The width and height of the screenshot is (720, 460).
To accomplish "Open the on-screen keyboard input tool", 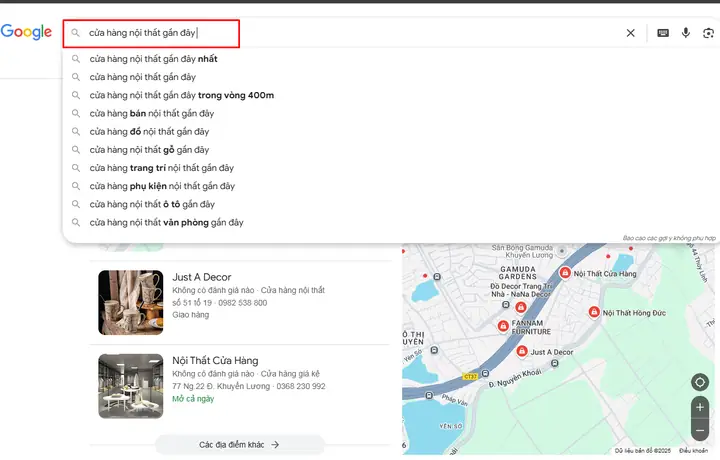I will [663, 33].
